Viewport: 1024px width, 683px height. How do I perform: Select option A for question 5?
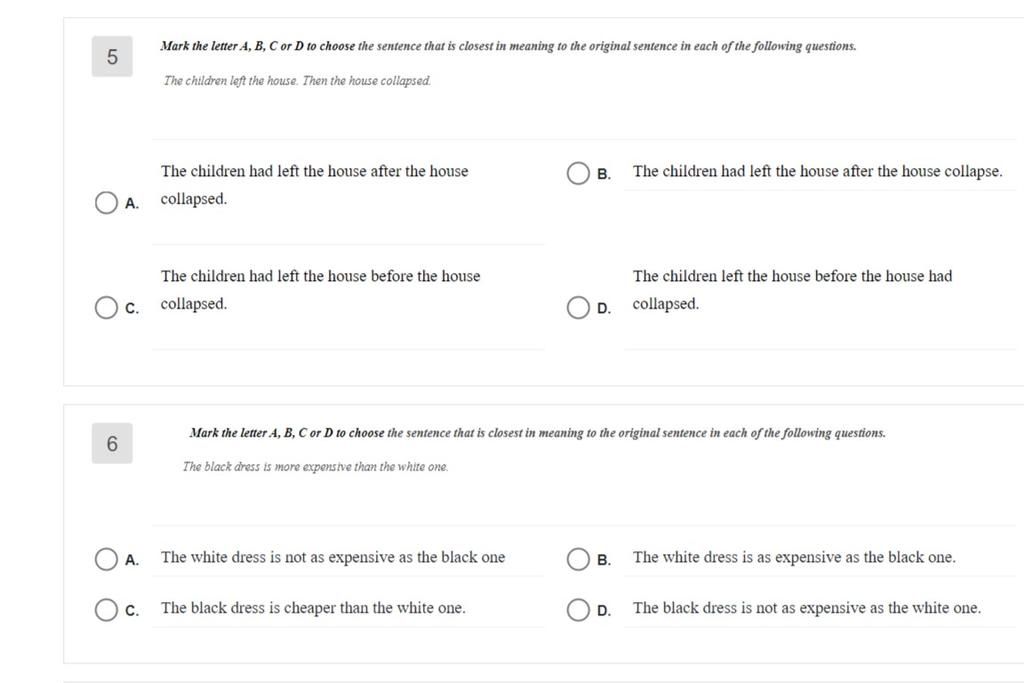[106, 202]
